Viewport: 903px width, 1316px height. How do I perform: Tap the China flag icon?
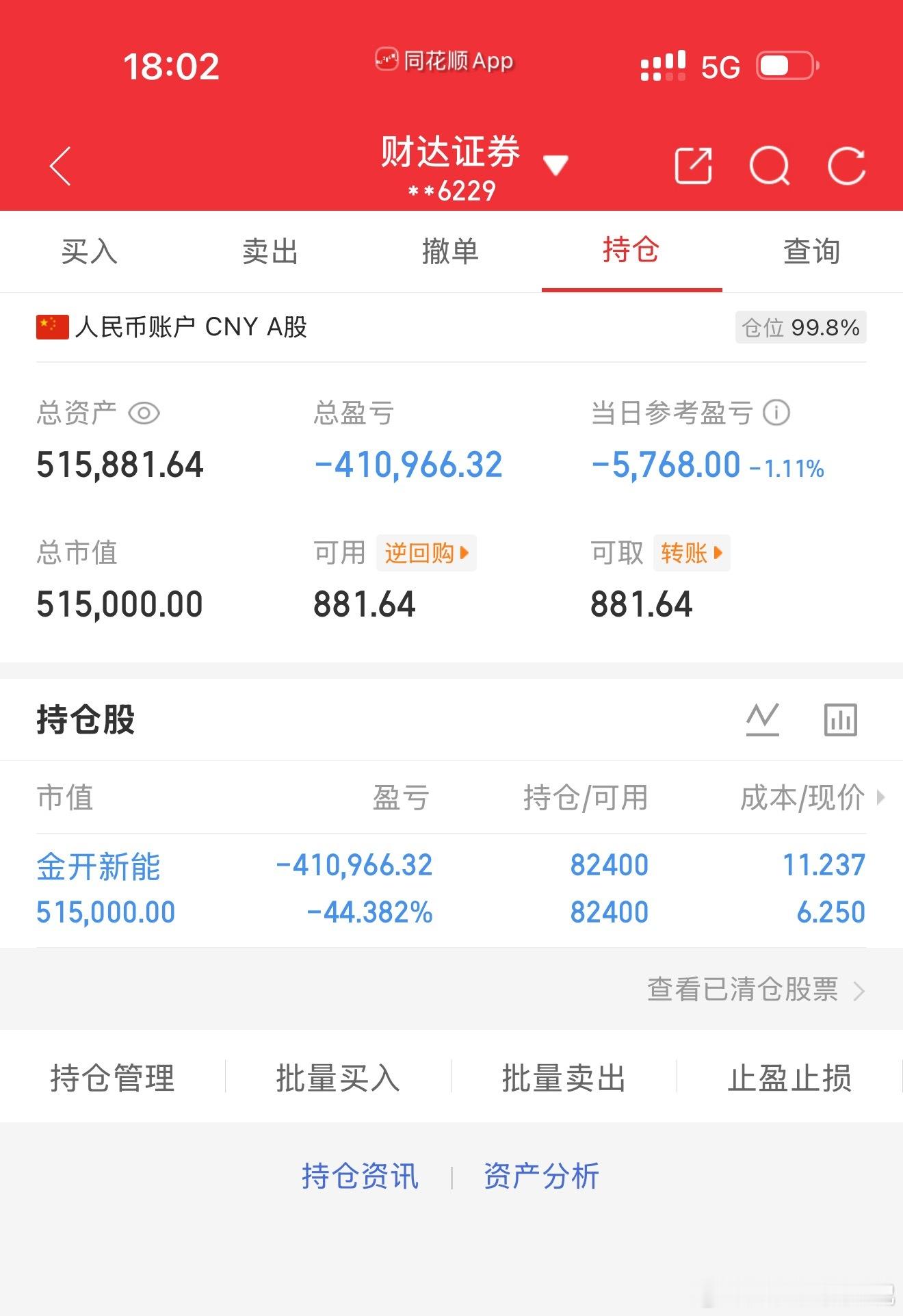coord(53,327)
